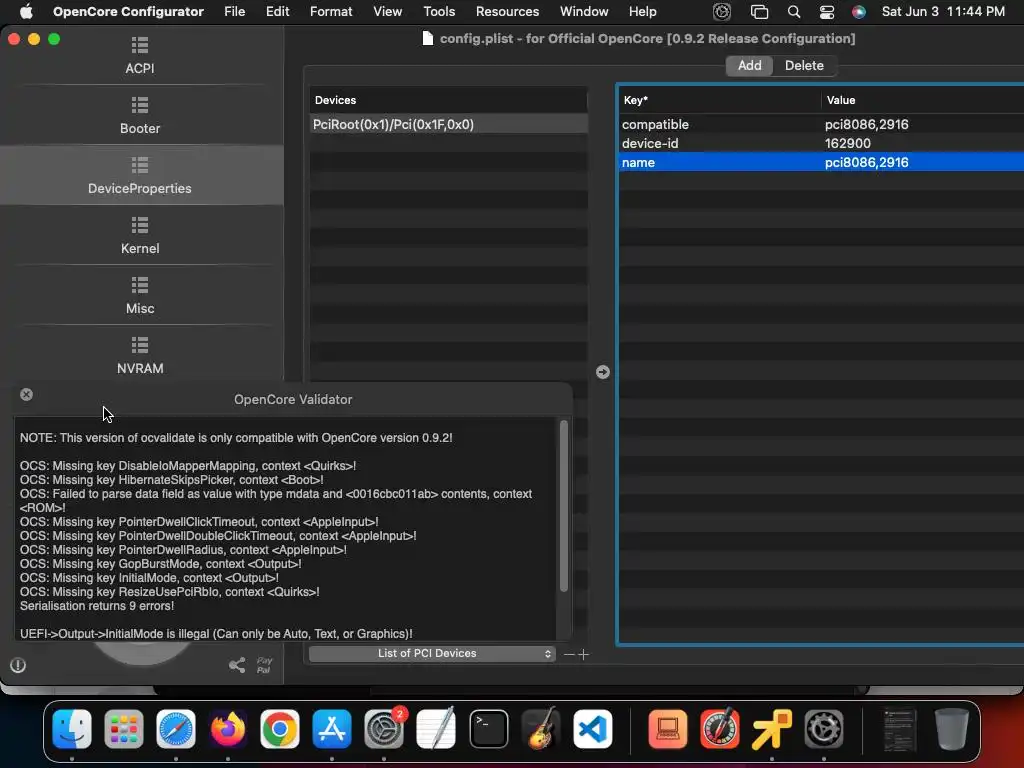Open Launchpad from the Dock
The image size is (1024, 768).
123,728
